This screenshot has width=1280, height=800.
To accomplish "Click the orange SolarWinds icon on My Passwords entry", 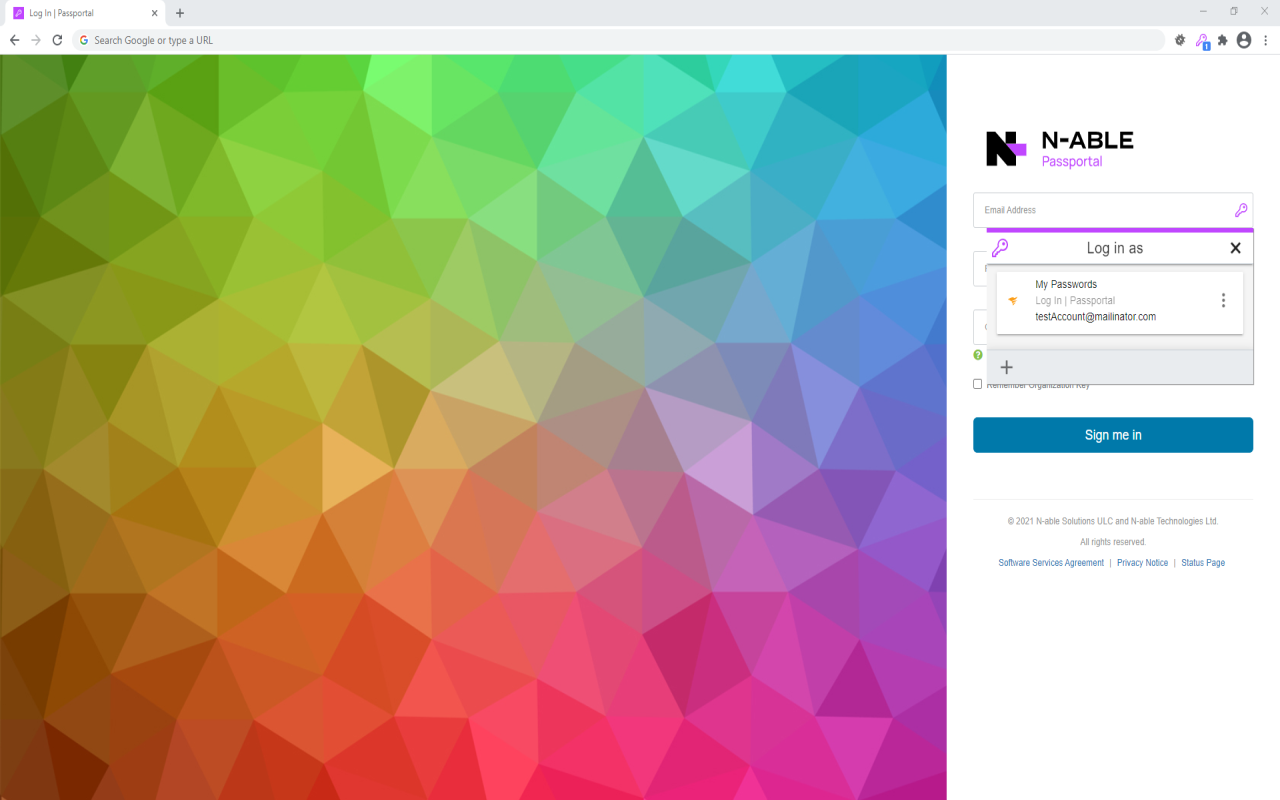I will tap(1013, 300).
